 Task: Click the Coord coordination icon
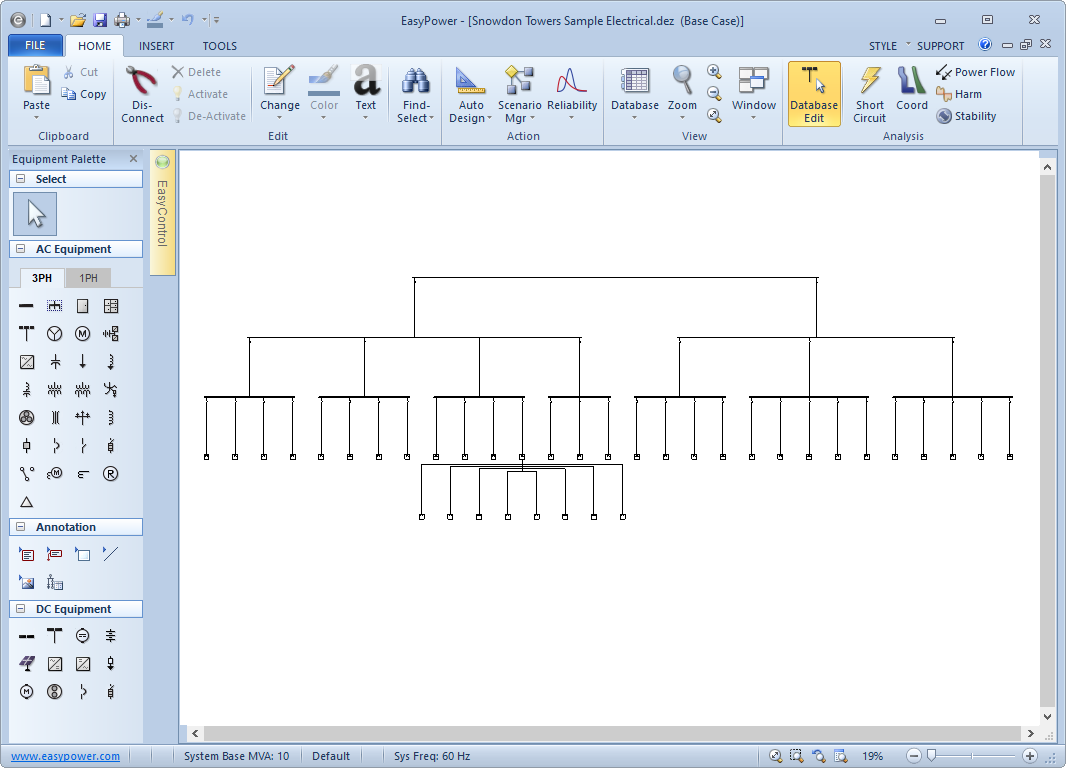pos(911,93)
